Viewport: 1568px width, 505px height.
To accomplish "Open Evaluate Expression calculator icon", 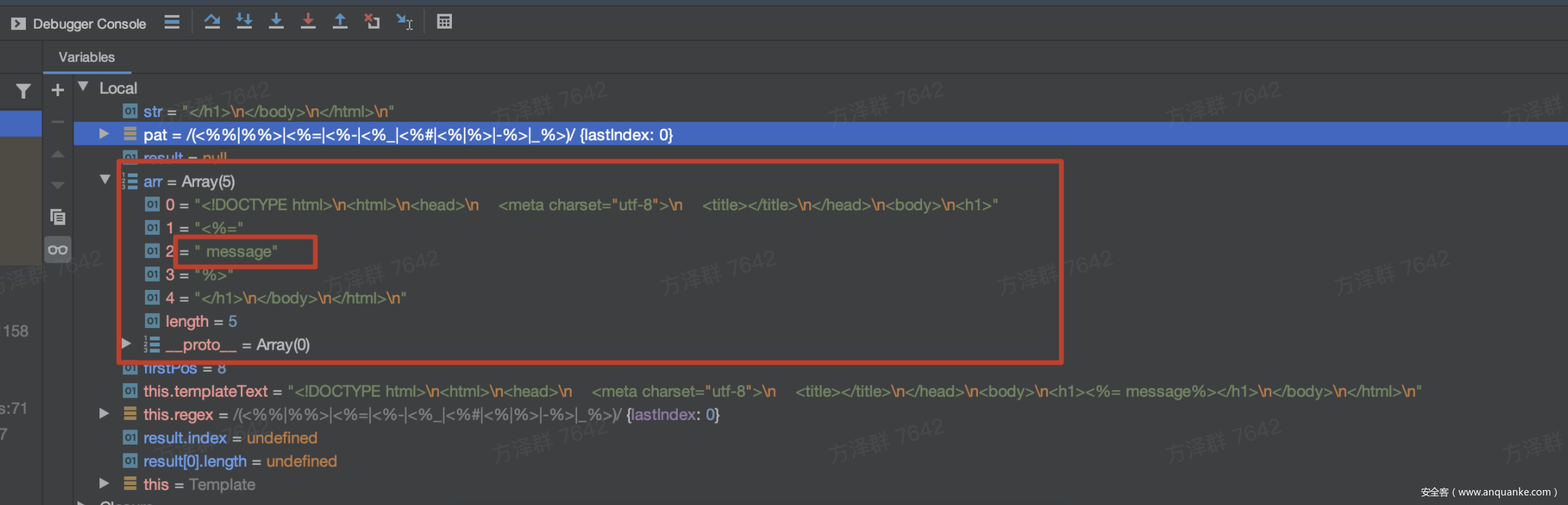I will click(444, 22).
